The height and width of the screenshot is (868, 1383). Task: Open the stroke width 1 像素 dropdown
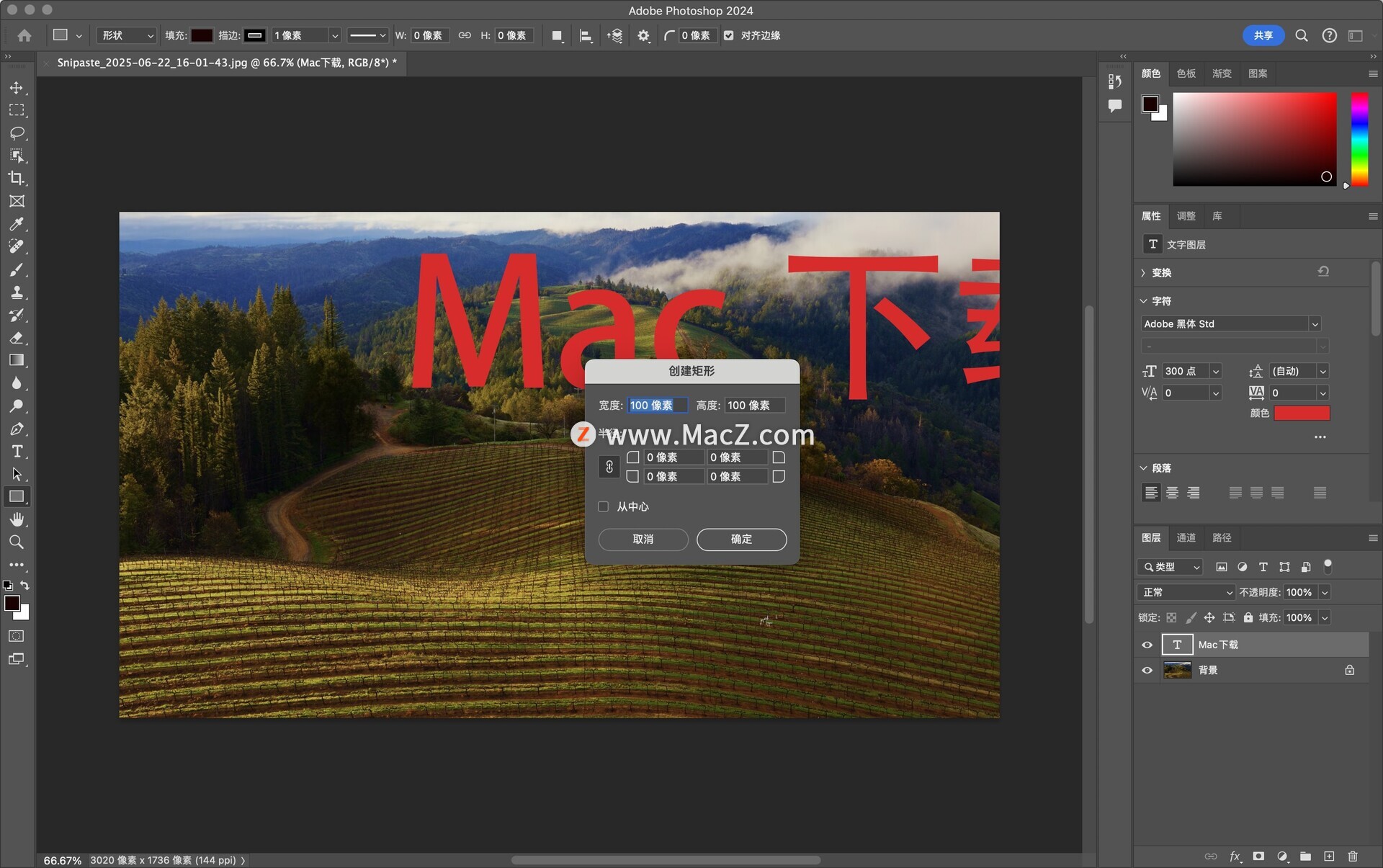pos(334,35)
